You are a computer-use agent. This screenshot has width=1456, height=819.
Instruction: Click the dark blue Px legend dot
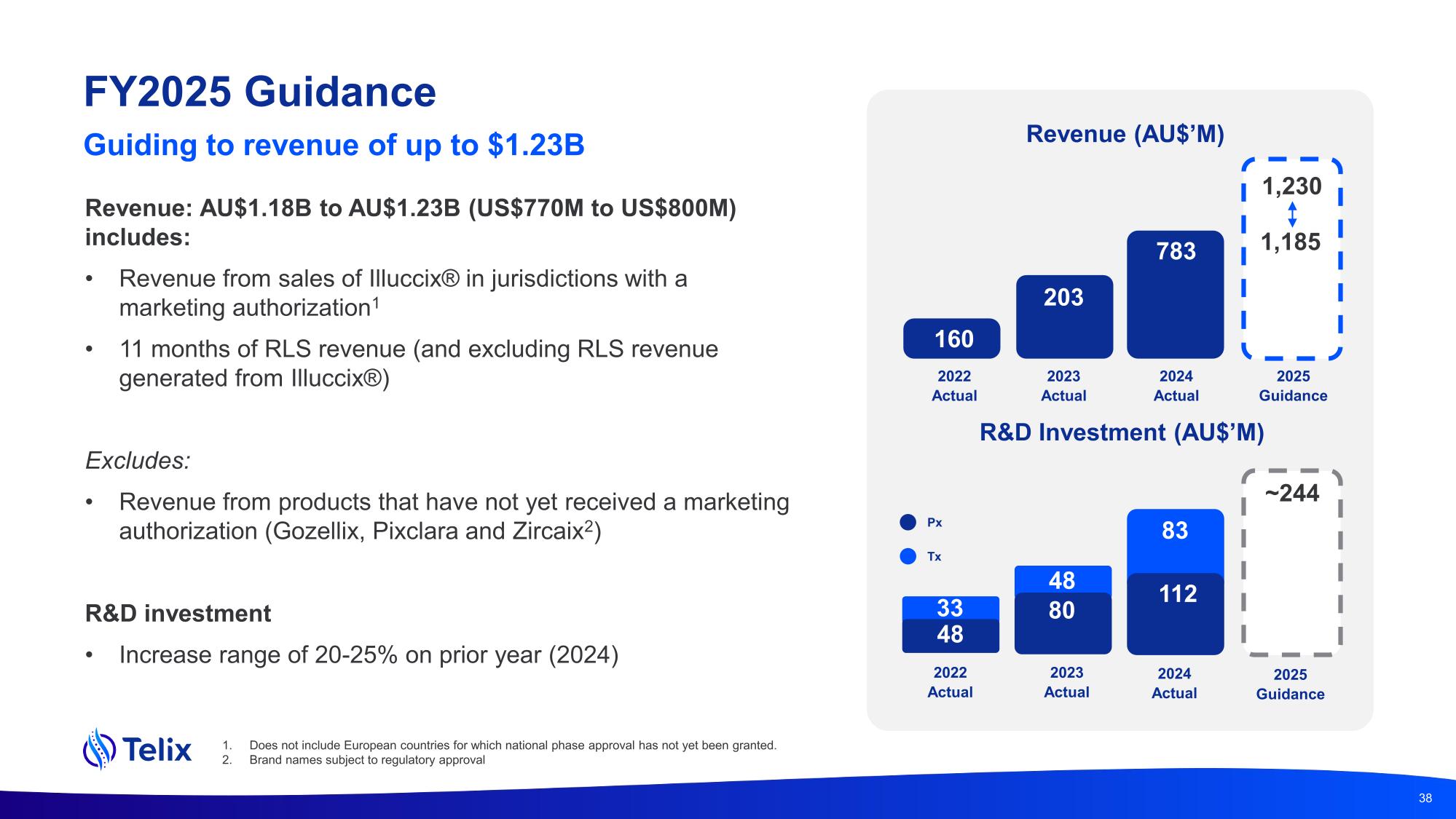[908, 523]
